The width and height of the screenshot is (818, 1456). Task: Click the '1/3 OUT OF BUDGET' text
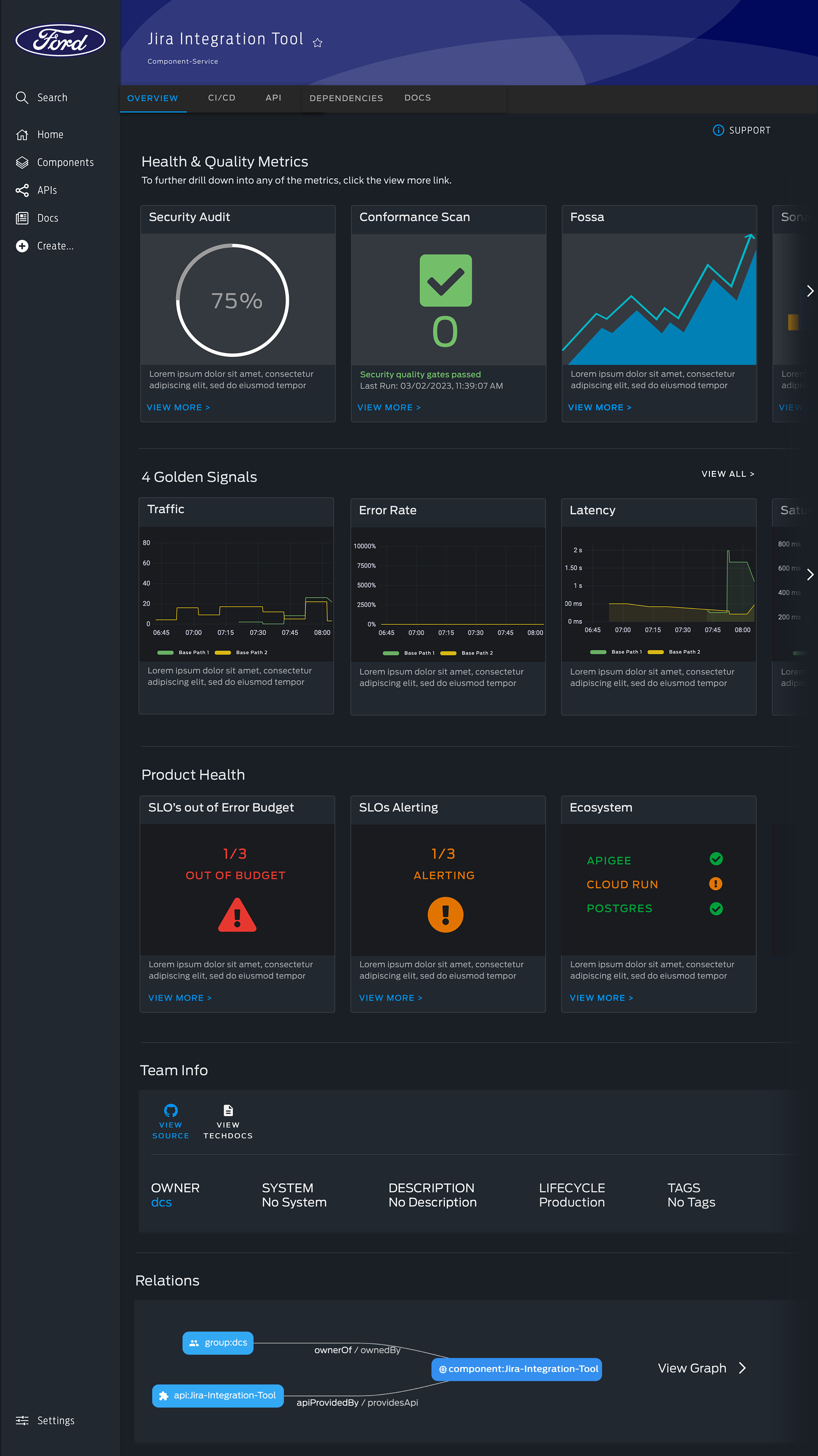click(236, 864)
